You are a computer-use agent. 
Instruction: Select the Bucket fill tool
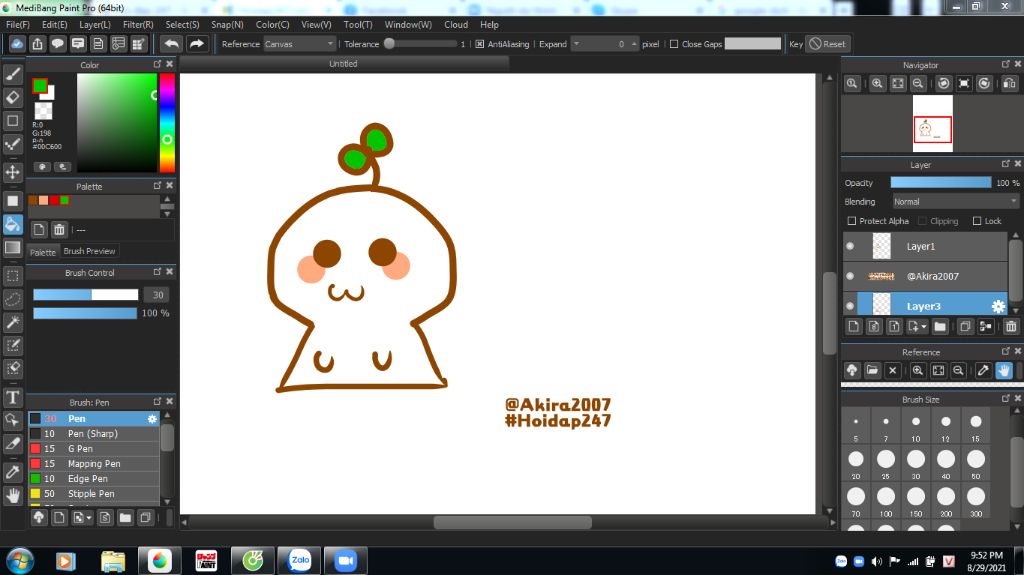pyautogui.click(x=12, y=224)
